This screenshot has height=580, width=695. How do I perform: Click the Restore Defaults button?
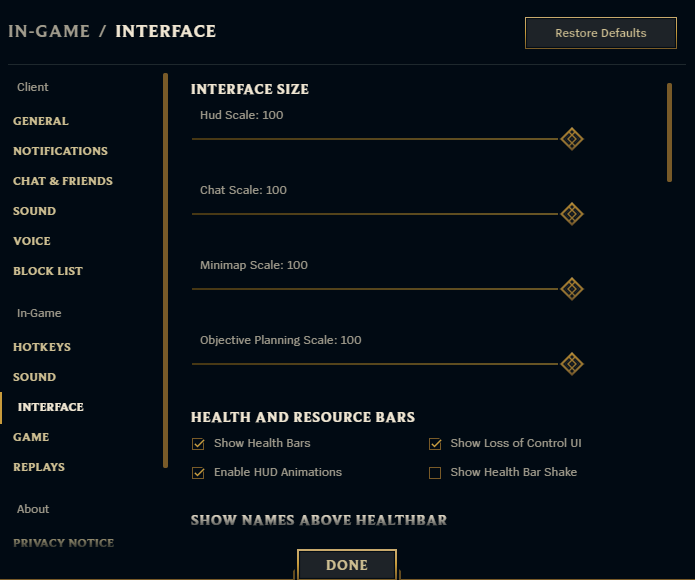pos(600,33)
